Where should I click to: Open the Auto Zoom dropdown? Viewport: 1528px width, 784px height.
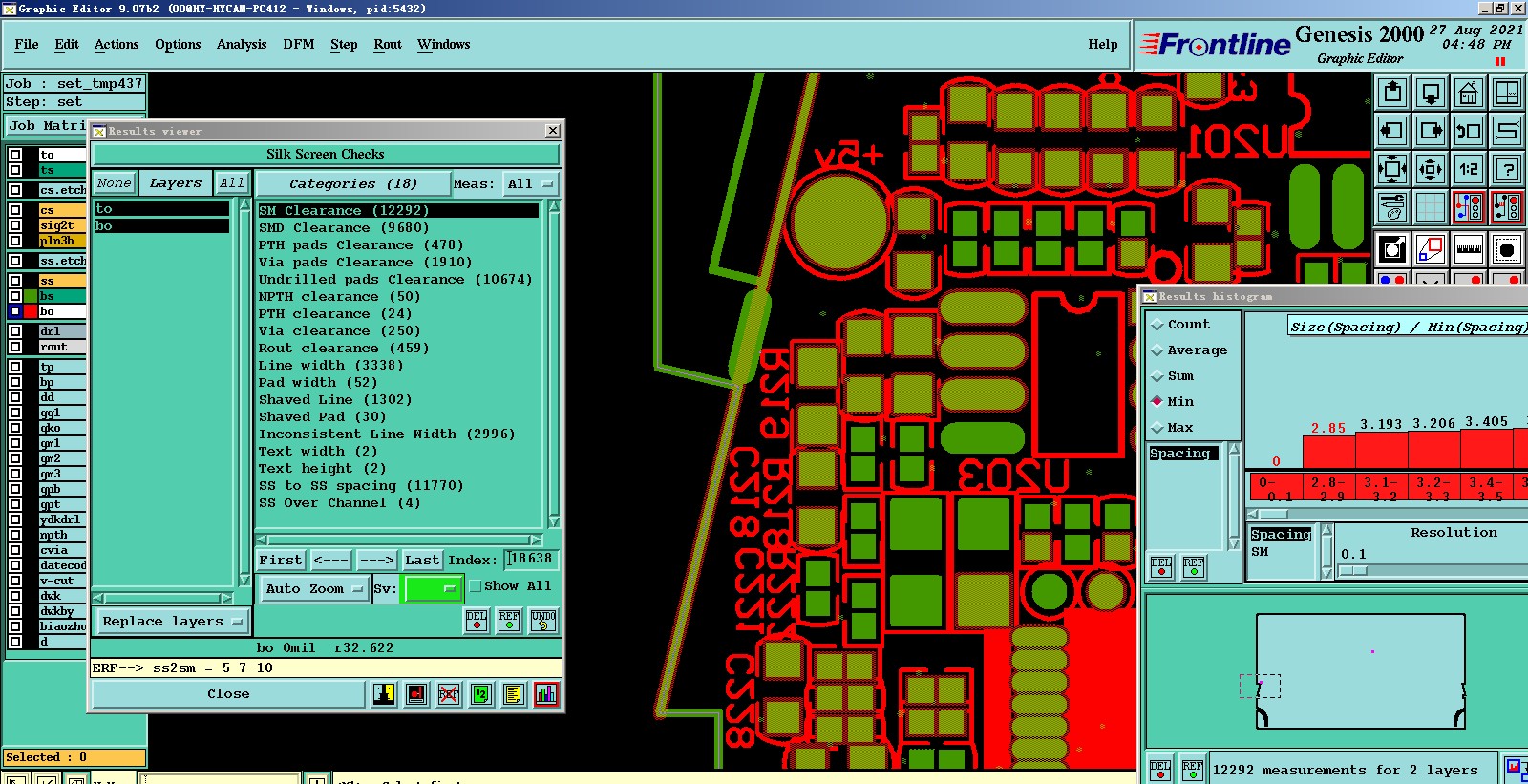click(314, 588)
